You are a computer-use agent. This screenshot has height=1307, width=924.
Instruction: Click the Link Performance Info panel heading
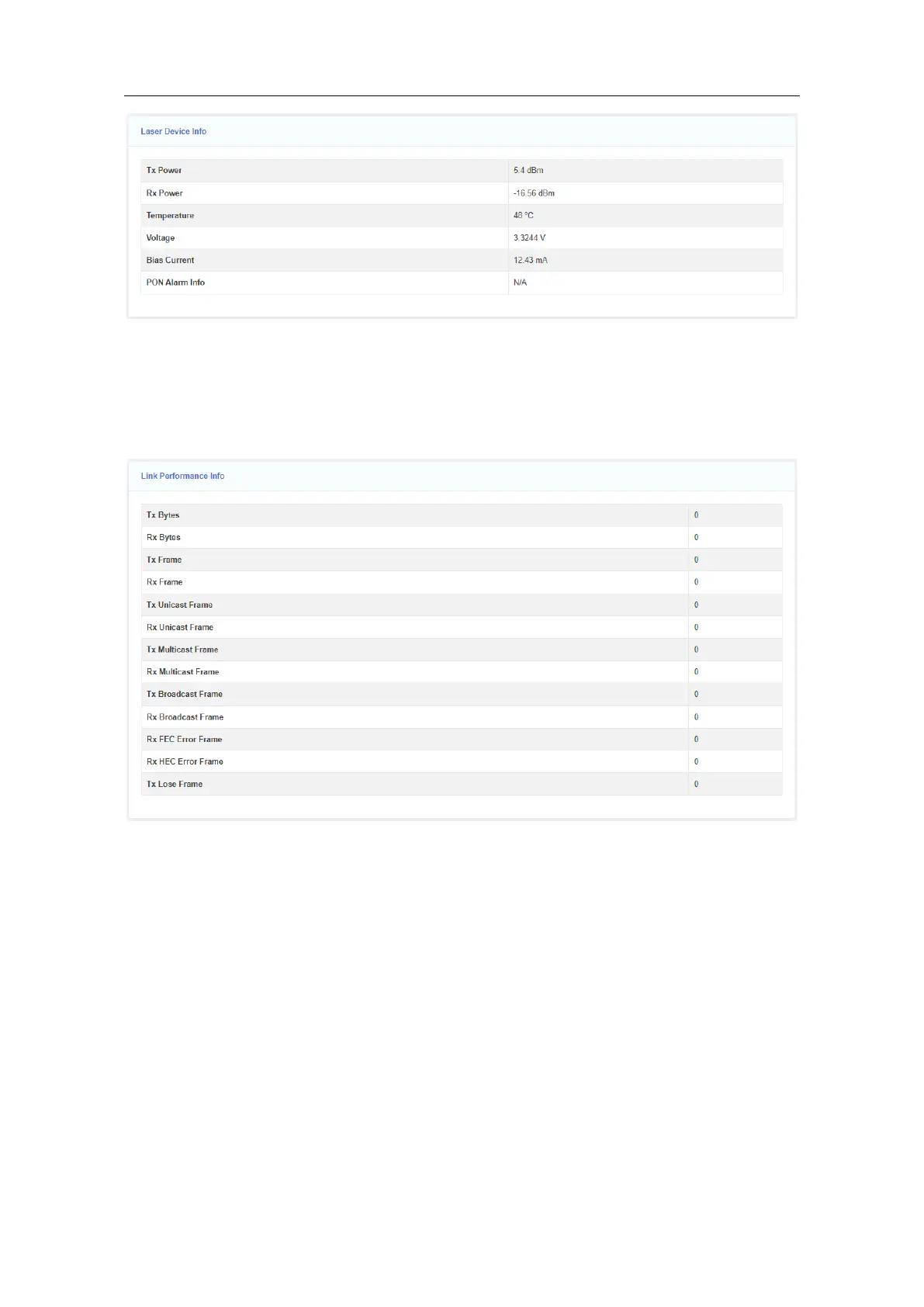pyautogui.click(x=182, y=476)
